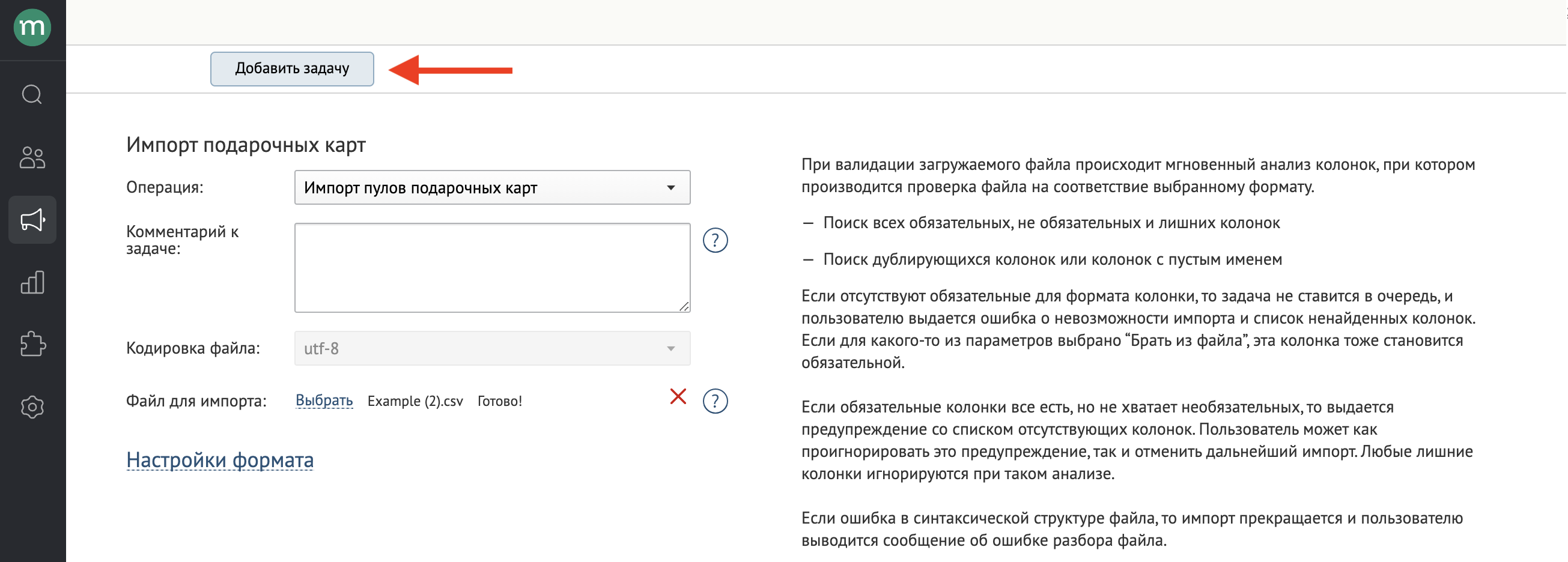Click the Импорт подарочных карт heading

tap(246, 145)
